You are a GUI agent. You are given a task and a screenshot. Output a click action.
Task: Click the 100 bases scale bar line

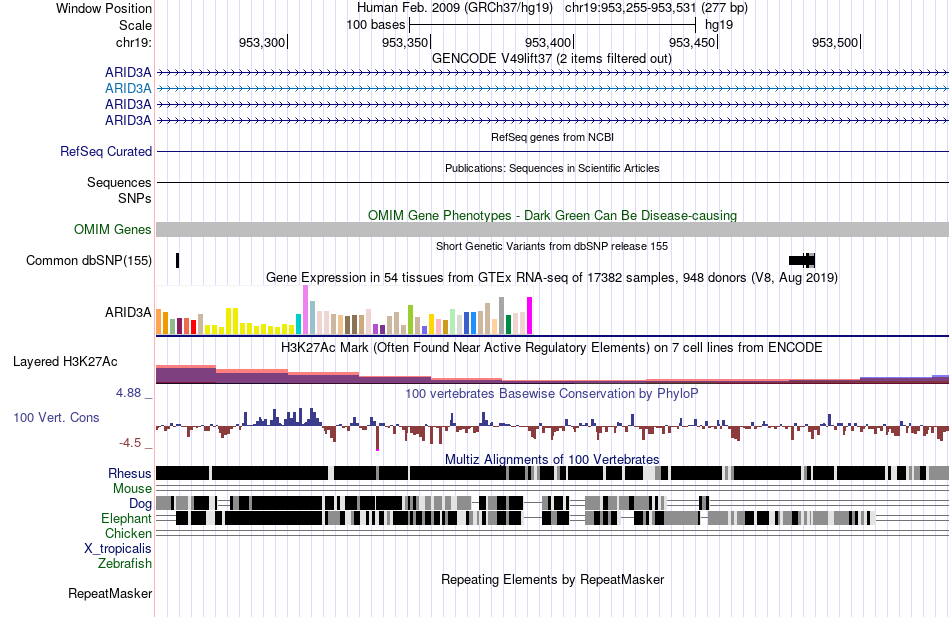(553, 25)
